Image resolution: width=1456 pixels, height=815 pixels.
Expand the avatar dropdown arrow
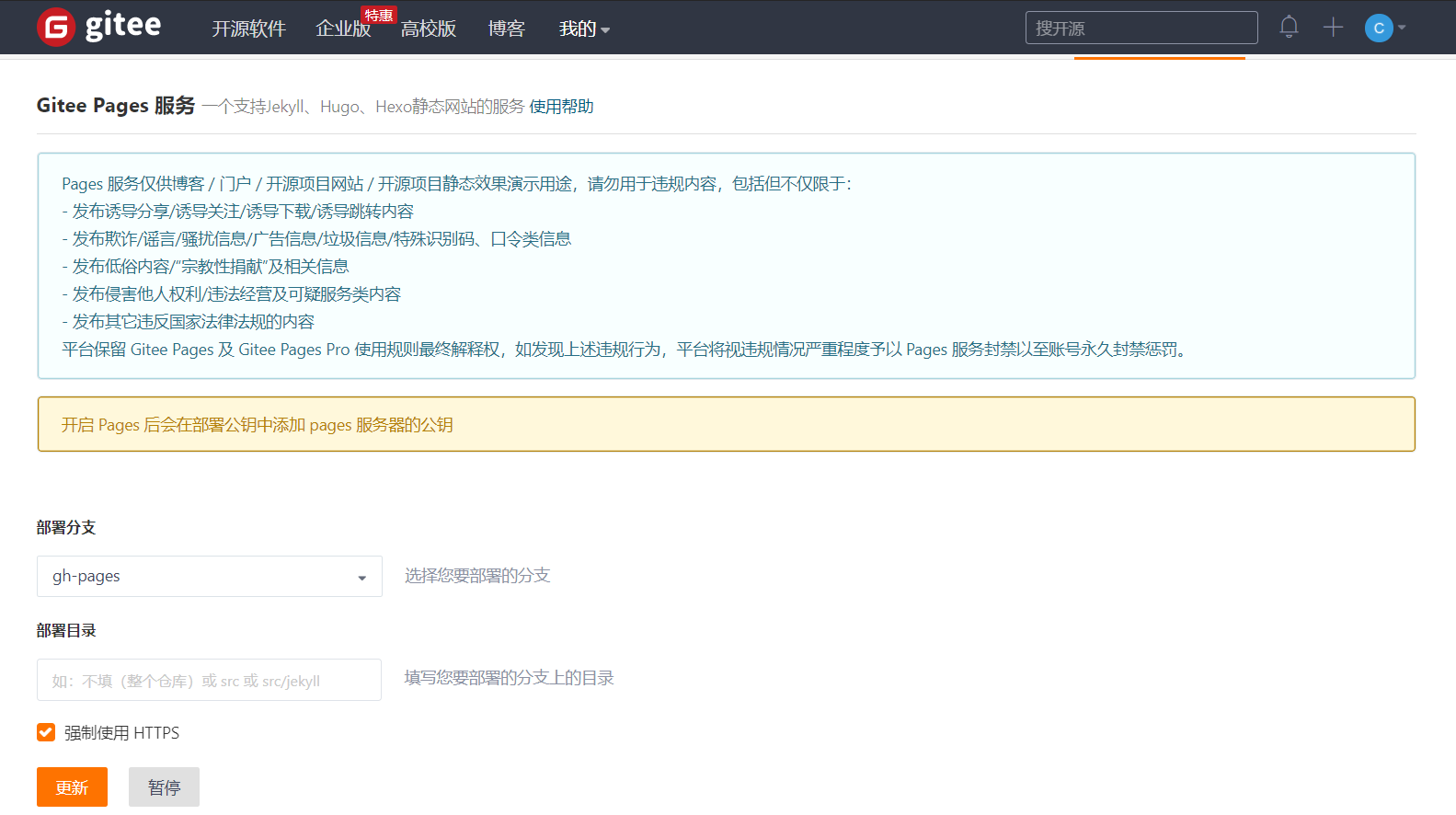pyautogui.click(x=1402, y=28)
